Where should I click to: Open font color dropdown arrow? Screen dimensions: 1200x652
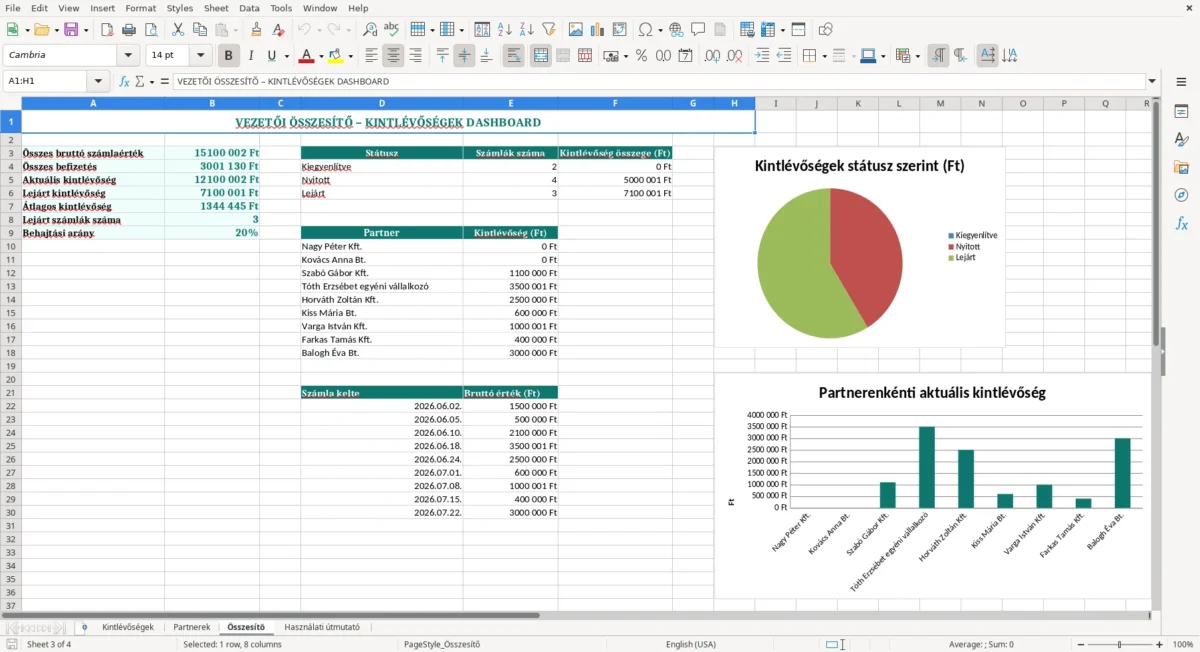coord(321,56)
